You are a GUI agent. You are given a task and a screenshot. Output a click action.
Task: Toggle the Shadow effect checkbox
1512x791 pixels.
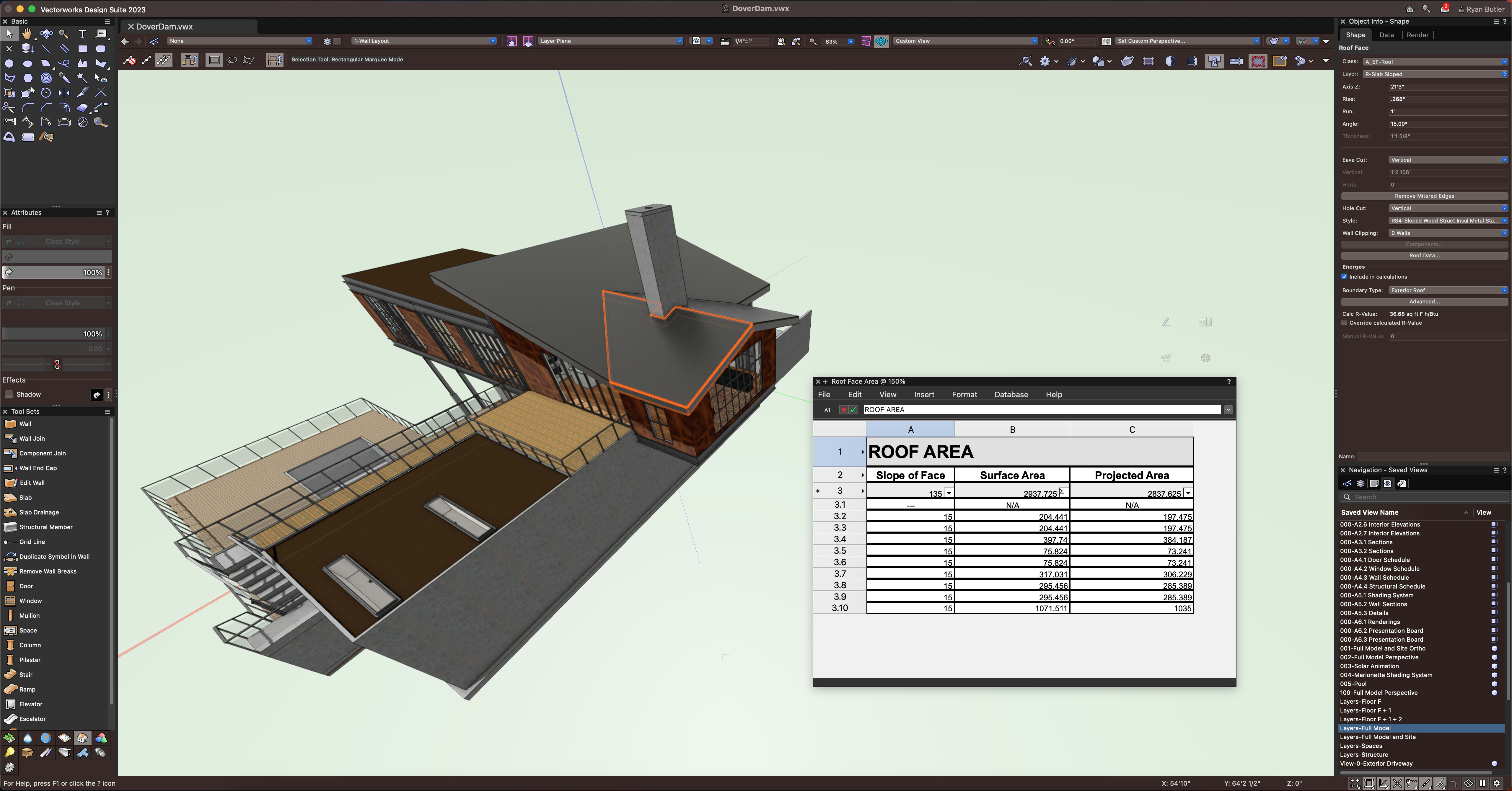click(9, 394)
